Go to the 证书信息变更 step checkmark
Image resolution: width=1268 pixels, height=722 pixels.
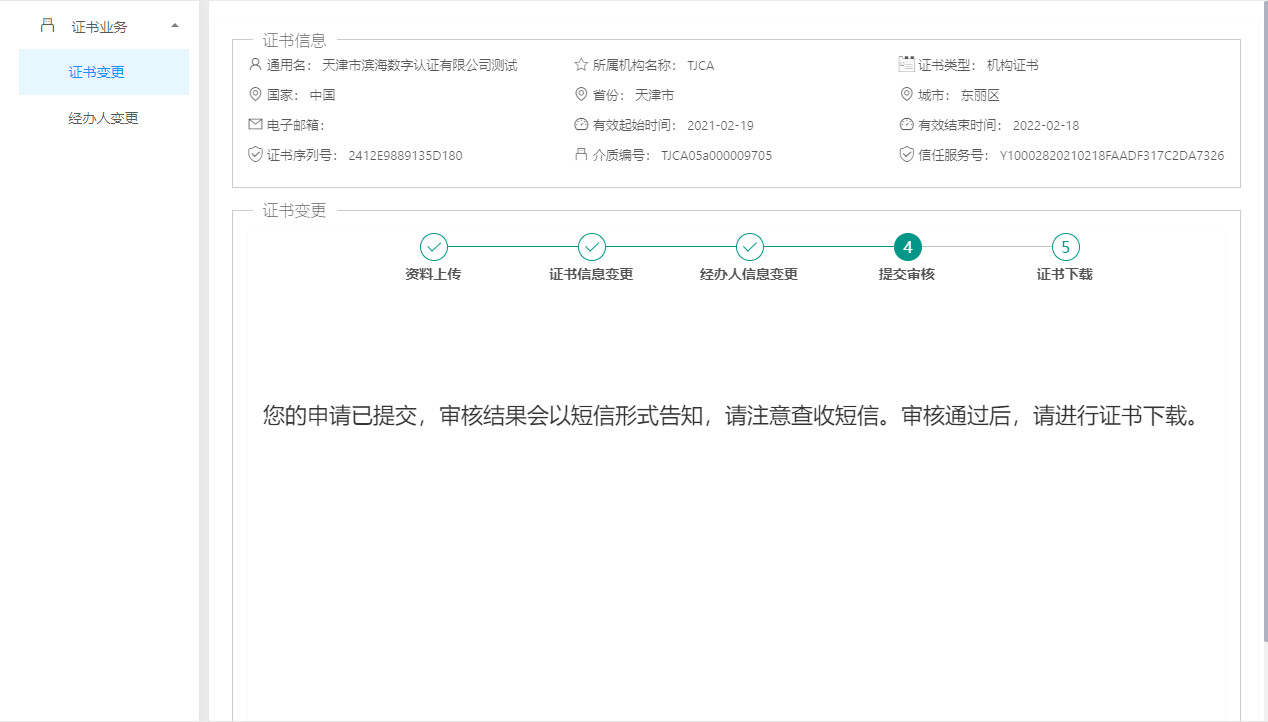(x=591, y=247)
